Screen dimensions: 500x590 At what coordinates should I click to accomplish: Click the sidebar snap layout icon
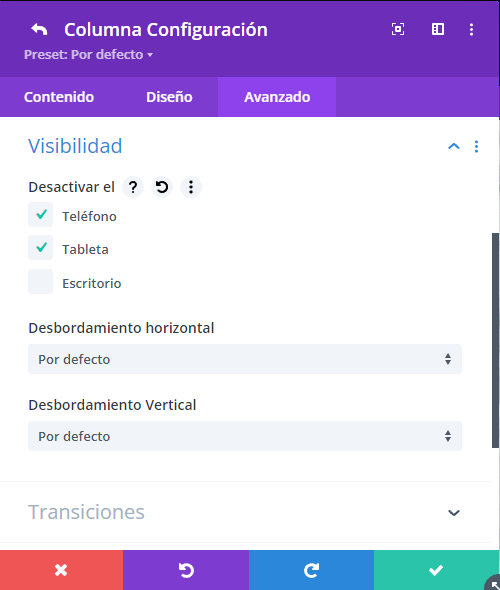[438, 29]
